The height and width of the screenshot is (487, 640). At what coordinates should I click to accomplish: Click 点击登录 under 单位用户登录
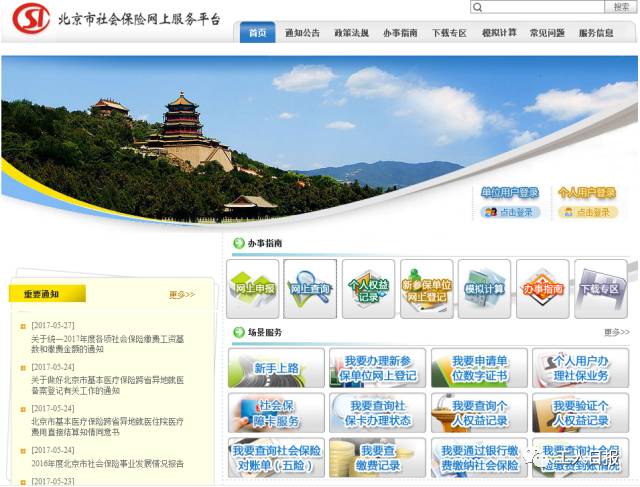pos(511,212)
